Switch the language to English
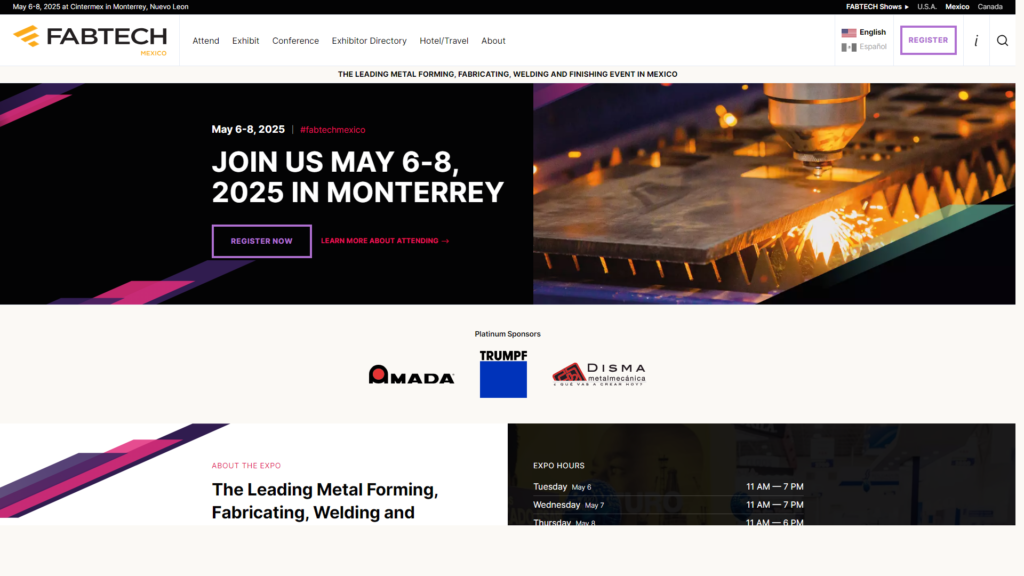This screenshot has width=1024, height=576. pyautogui.click(x=872, y=33)
